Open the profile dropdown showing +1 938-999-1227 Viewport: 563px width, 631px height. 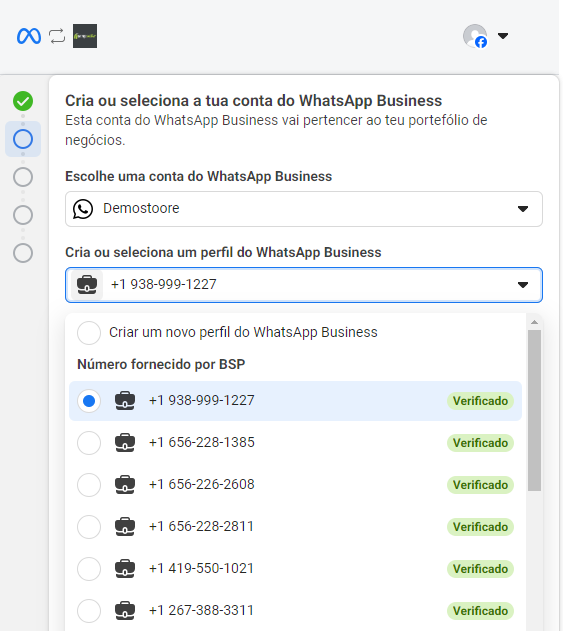[x=304, y=285]
